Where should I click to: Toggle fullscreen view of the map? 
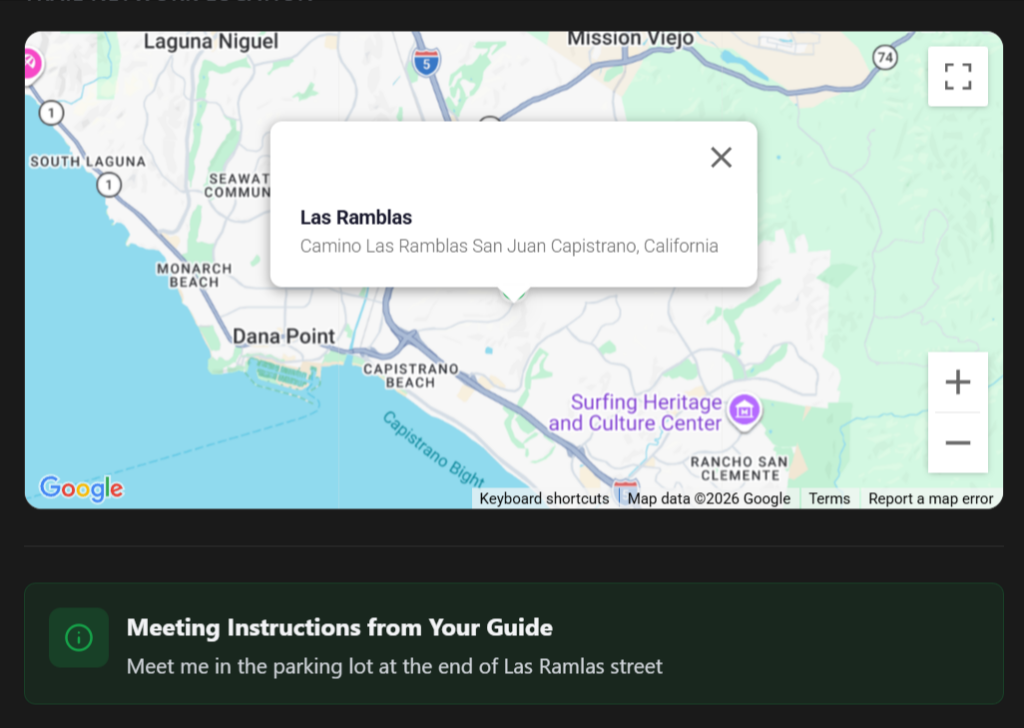tap(957, 76)
